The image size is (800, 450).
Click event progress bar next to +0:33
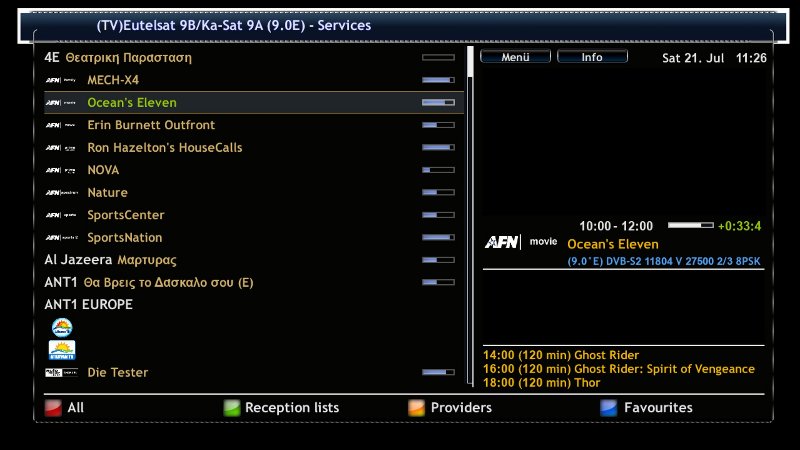691,225
